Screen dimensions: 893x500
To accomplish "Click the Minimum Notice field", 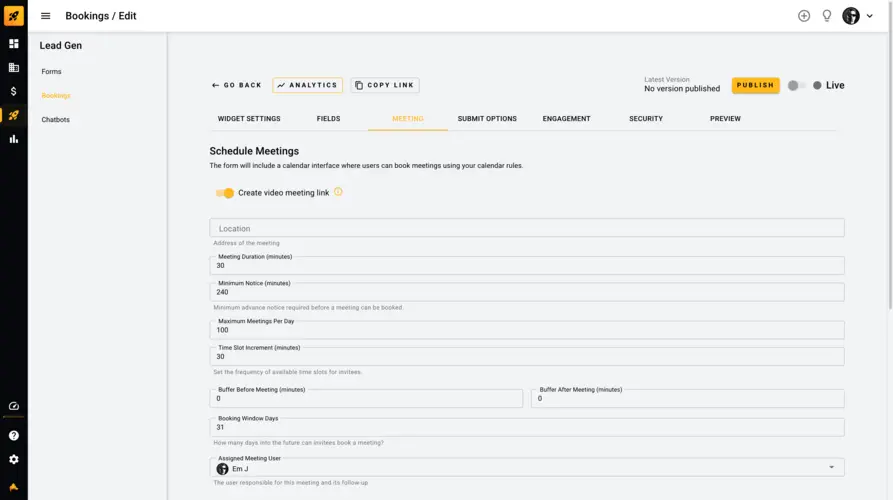I will 527,292.
